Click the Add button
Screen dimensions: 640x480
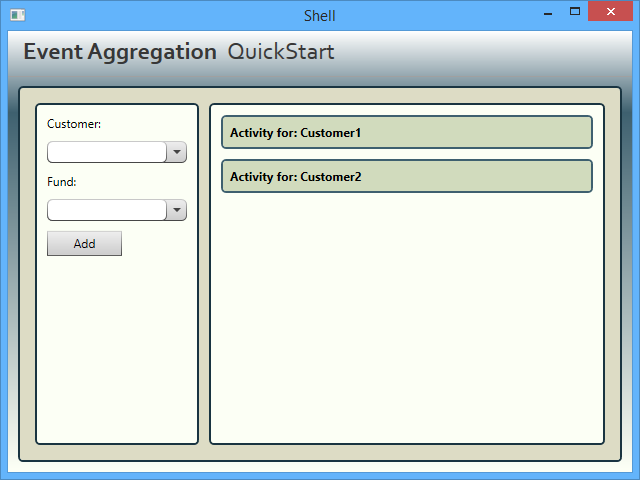click(84, 244)
